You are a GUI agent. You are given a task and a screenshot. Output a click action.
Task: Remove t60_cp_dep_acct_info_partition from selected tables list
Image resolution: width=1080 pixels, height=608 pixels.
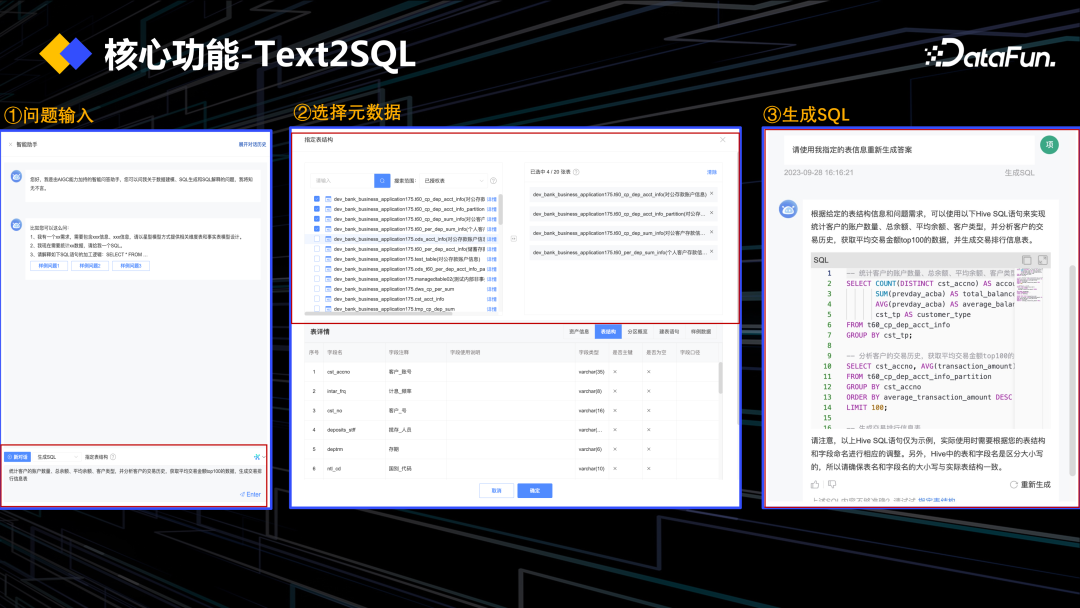(x=712, y=213)
